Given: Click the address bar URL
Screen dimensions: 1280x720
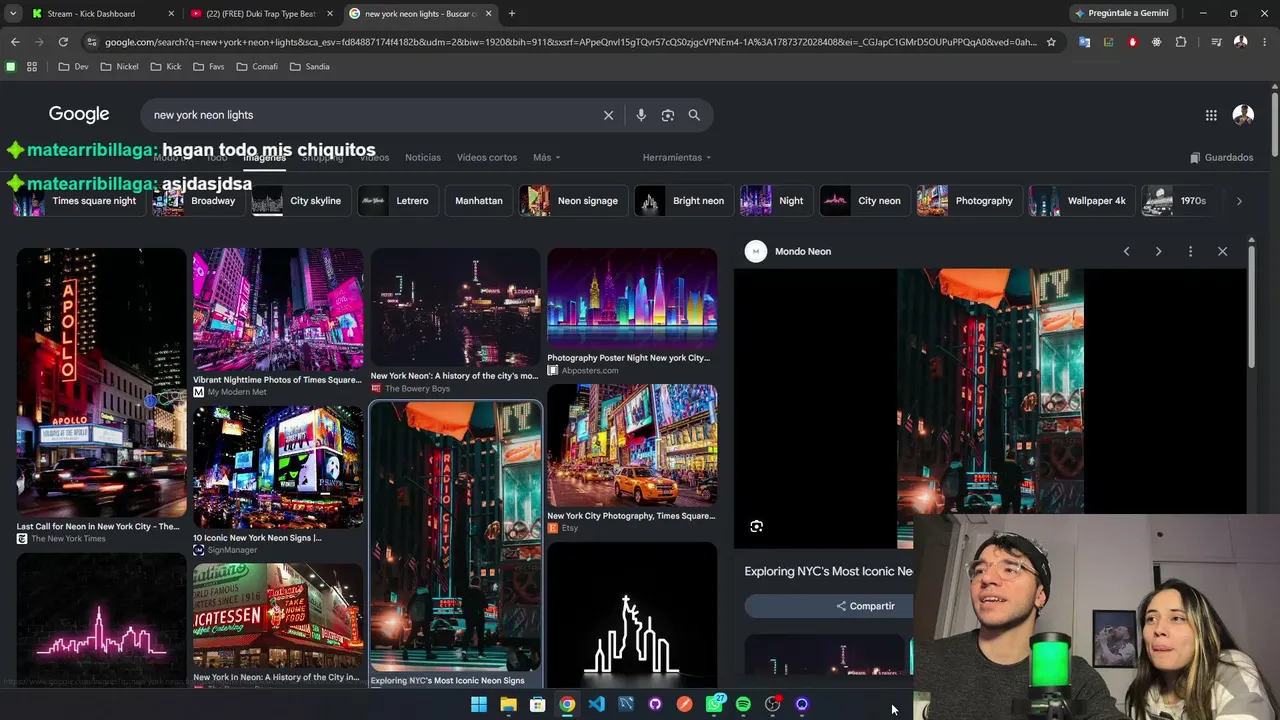Looking at the screenshot, I should [x=570, y=42].
